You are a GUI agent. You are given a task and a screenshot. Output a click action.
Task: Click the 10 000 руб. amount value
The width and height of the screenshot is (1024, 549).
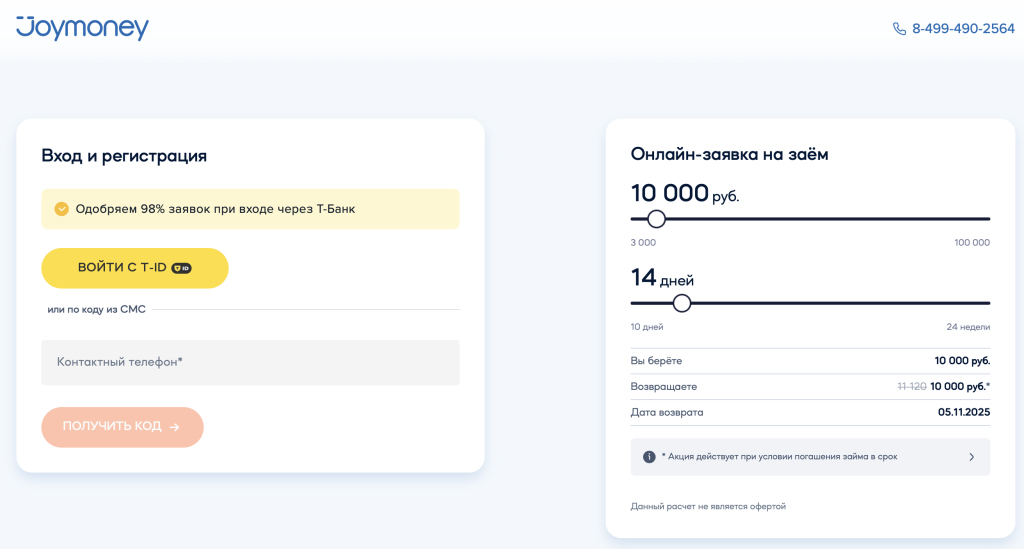[x=685, y=193]
